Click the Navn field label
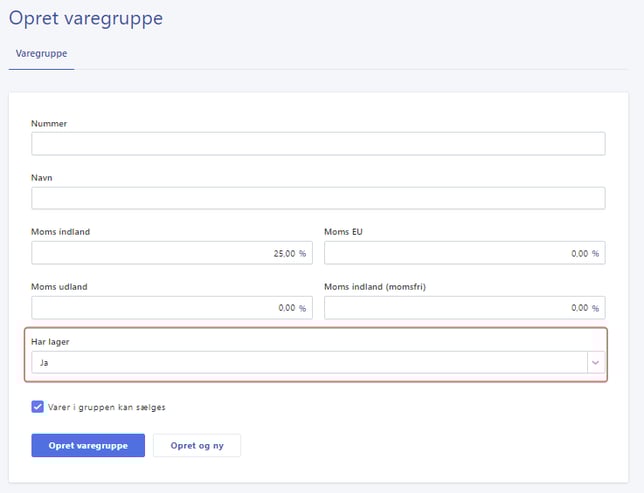 [43, 177]
